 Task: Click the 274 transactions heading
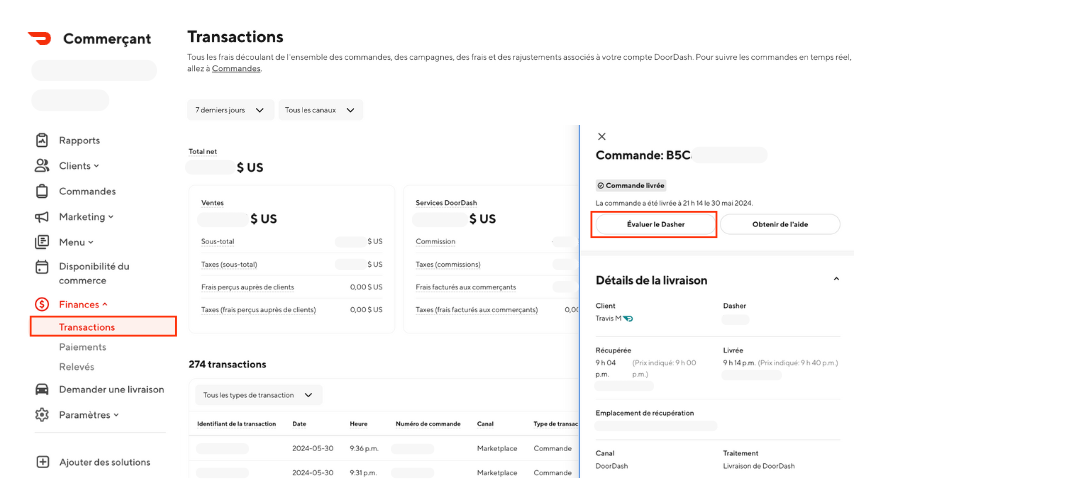(x=227, y=364)
